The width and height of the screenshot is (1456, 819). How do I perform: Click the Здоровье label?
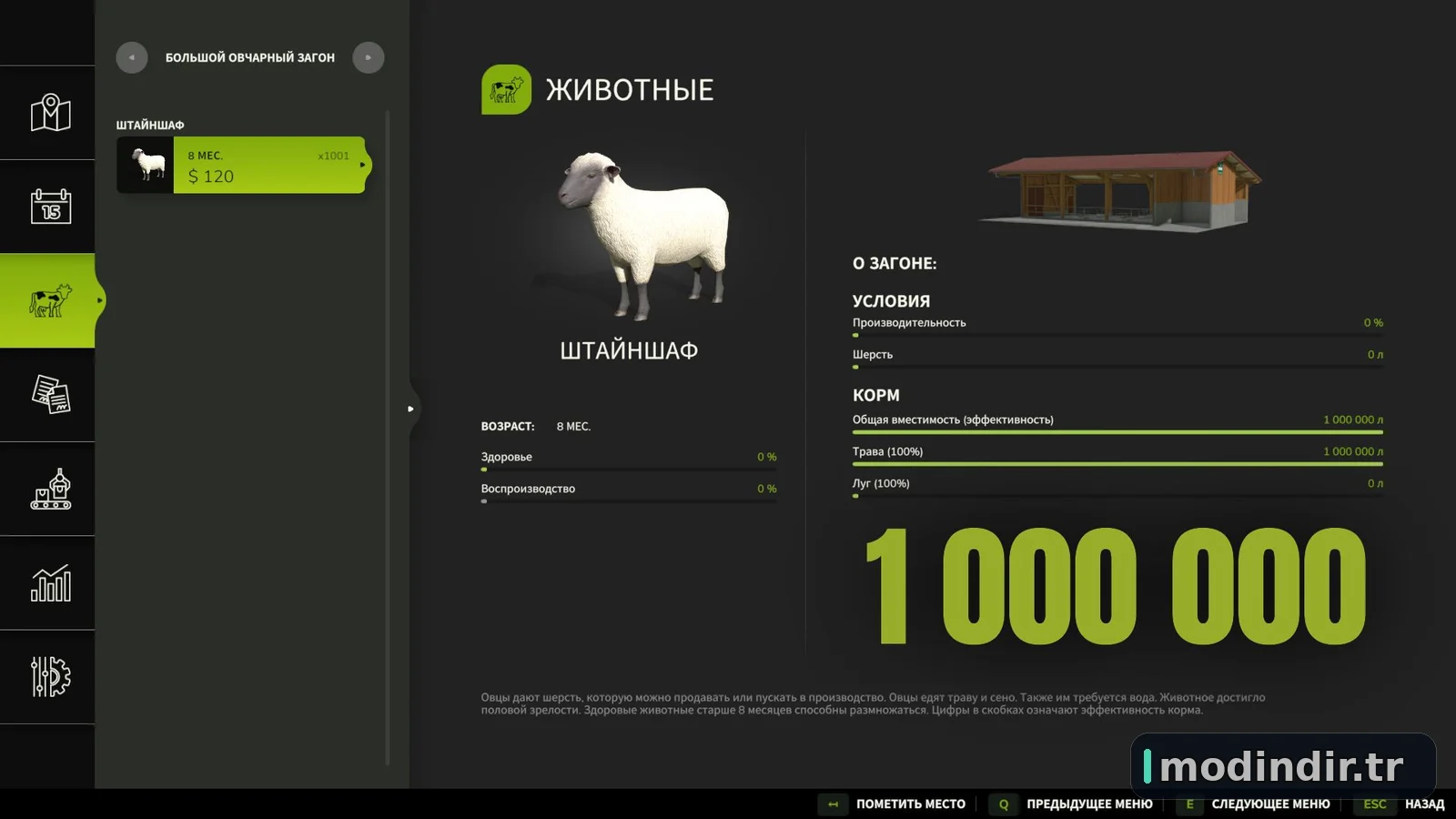[x=507, y=457]
